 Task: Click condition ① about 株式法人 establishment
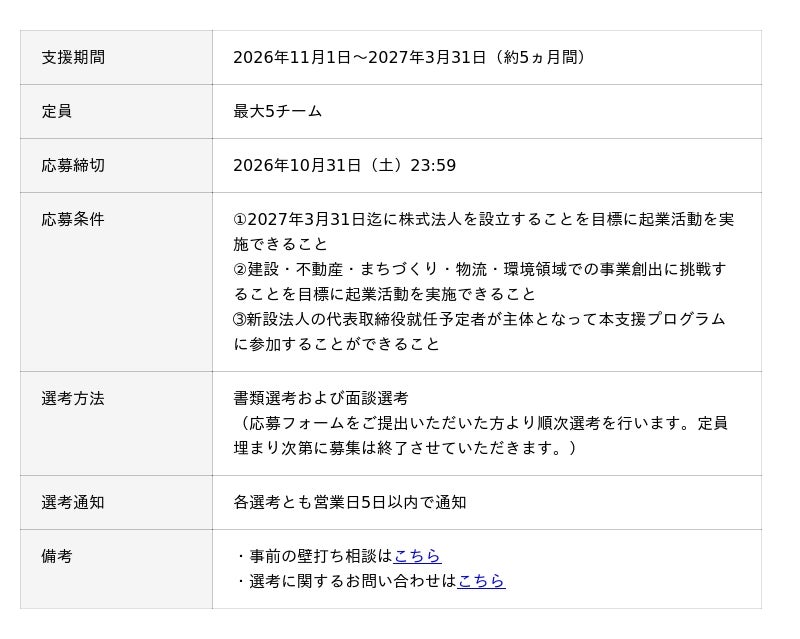tap(484, 232)
